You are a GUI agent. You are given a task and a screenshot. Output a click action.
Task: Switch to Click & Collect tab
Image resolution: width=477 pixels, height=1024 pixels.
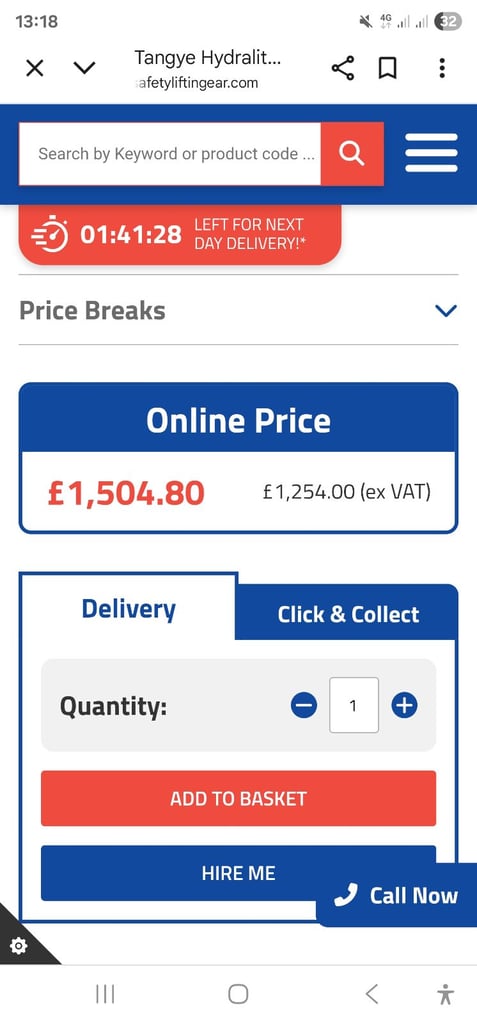click(x=348, y=614)
